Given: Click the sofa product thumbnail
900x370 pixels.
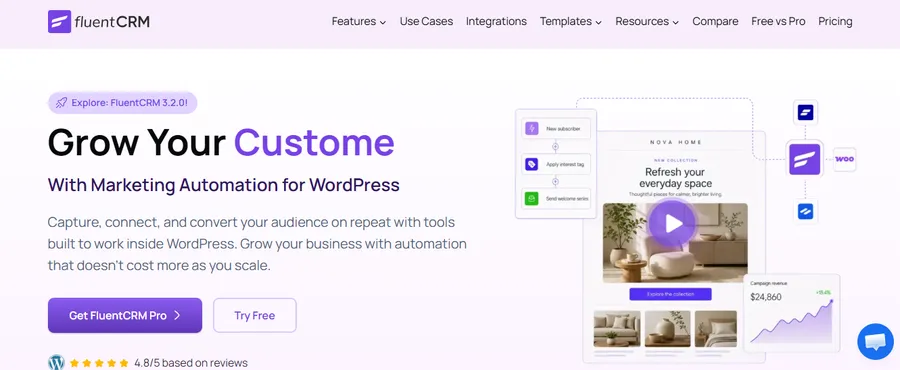Looking at the screenshot, I should tap(616, 329).
